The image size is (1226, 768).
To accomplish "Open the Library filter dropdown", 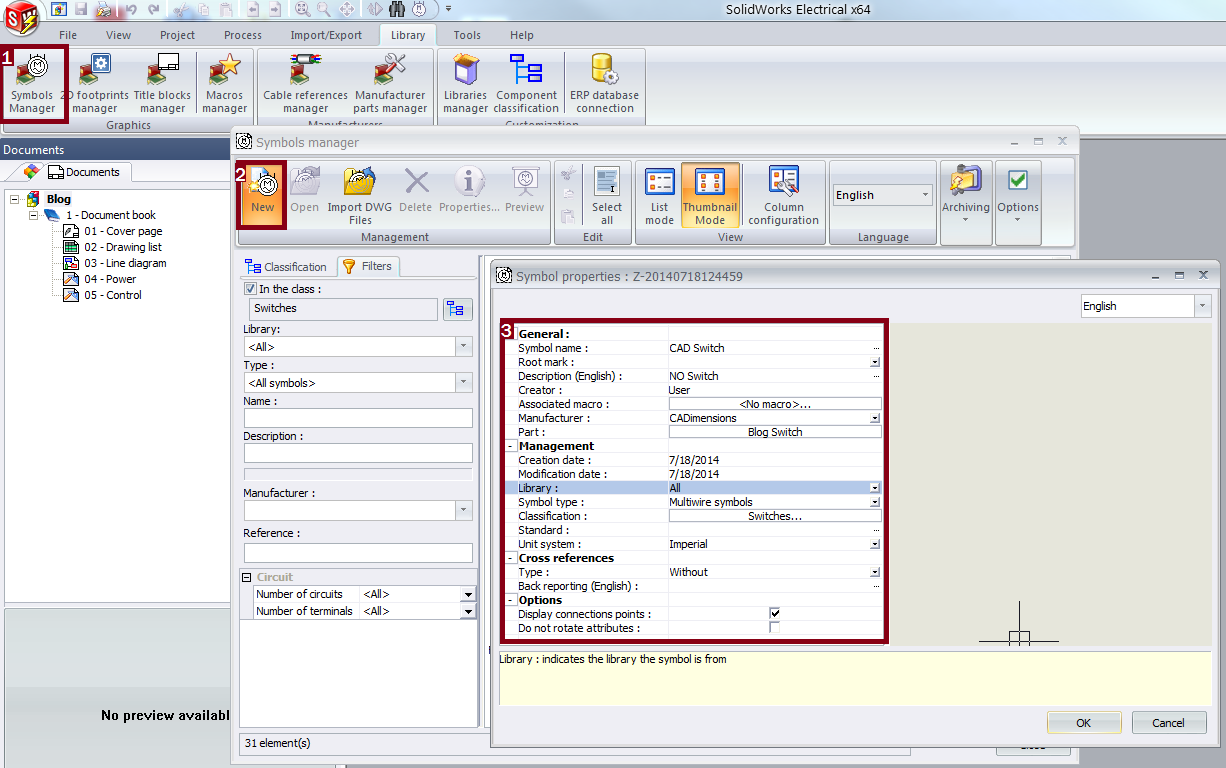I will 464,346.
